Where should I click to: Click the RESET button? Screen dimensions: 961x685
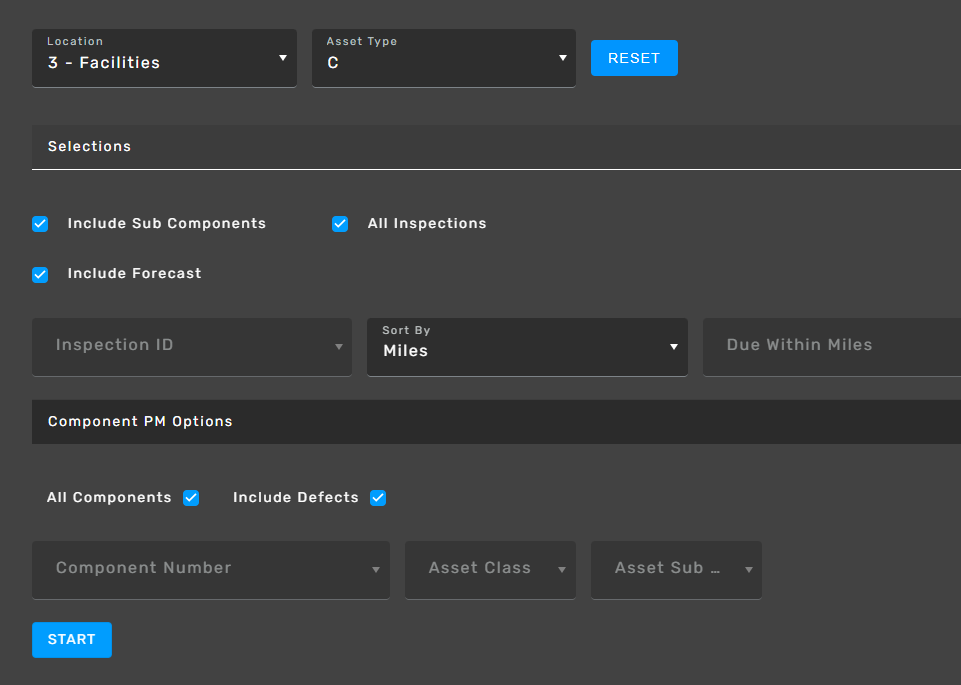pyautogui.click(x=634, y=58)
